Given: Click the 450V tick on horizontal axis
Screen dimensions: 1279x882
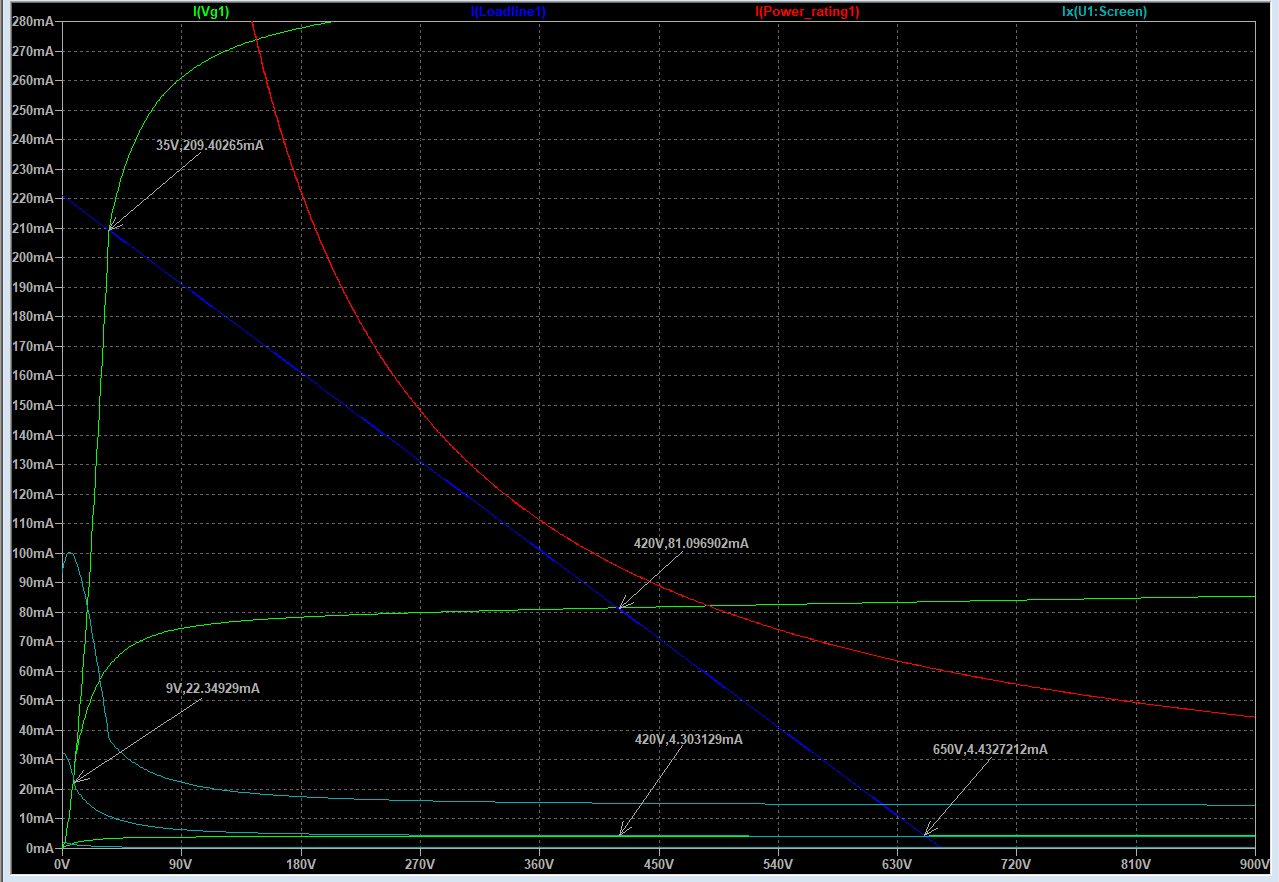Looking at the screenshot, I should pyautogui.click(x=658, y=864).
